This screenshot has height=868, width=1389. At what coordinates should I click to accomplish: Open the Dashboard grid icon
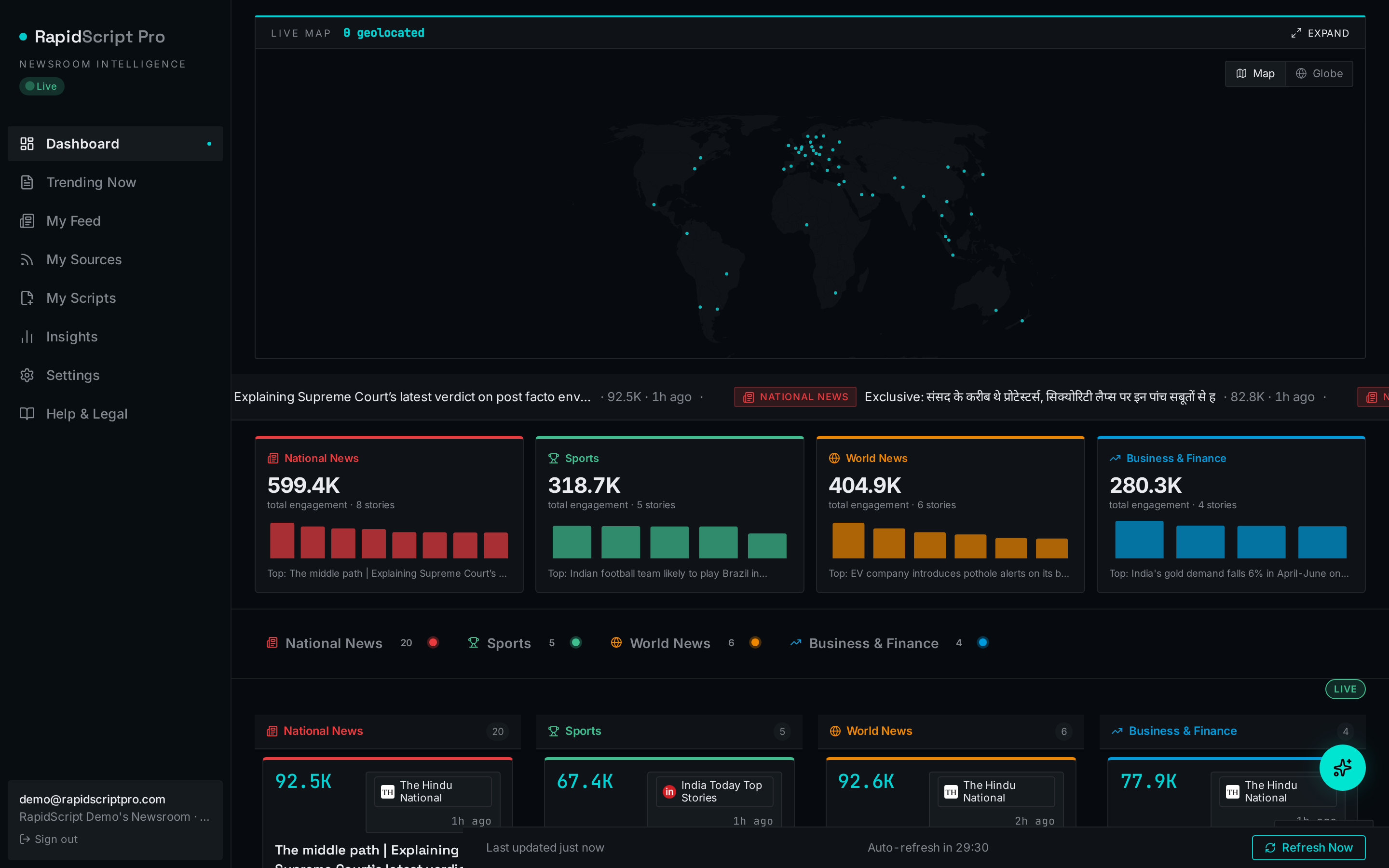click(27, 144)
